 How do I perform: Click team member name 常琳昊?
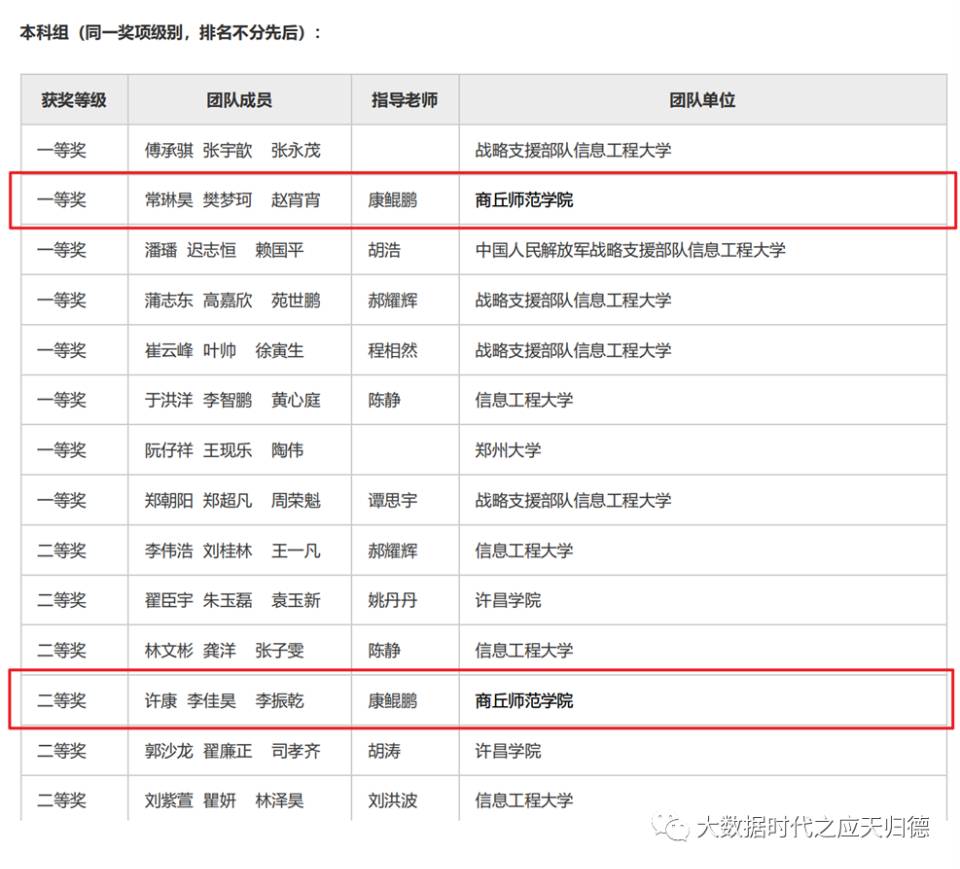(168, 200)
